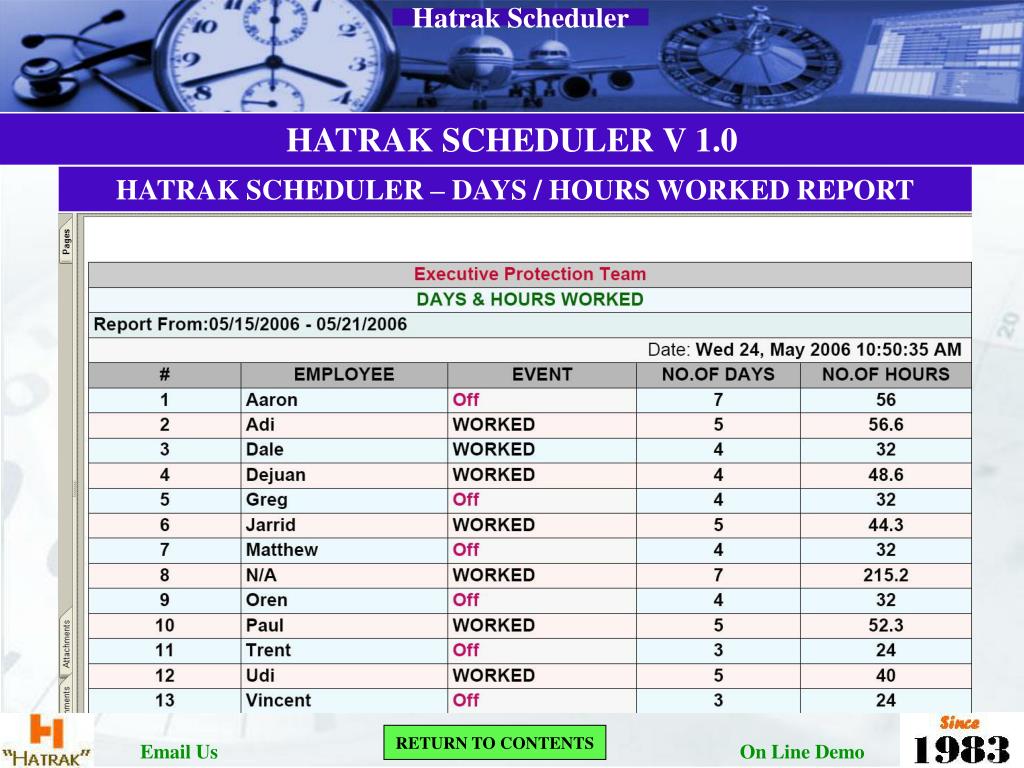Click the Report From date range text
This screenshot has width=1024, height=768.
click(x=250, y=325)
